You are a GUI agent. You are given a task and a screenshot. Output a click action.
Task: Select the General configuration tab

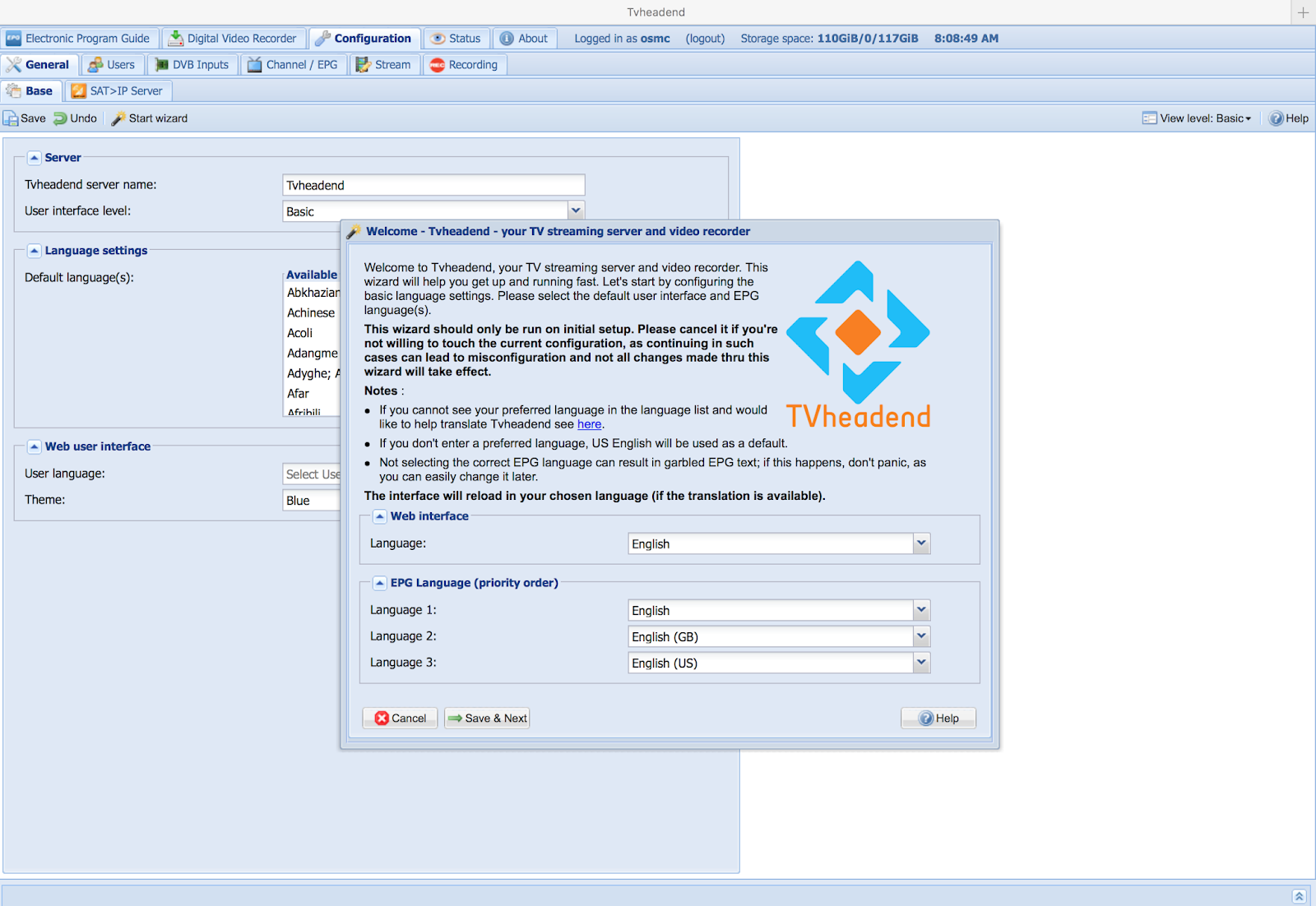coord(39,65)
